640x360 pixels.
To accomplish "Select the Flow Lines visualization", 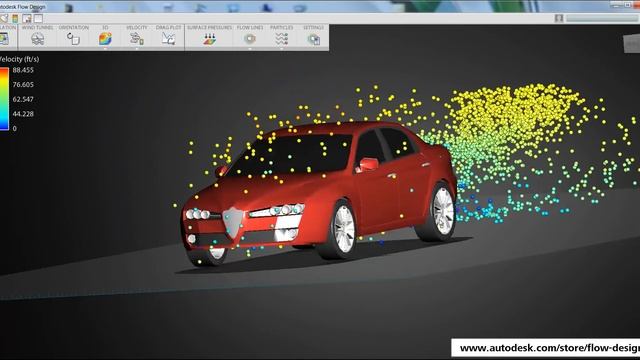I will click(x=250, y=39).
